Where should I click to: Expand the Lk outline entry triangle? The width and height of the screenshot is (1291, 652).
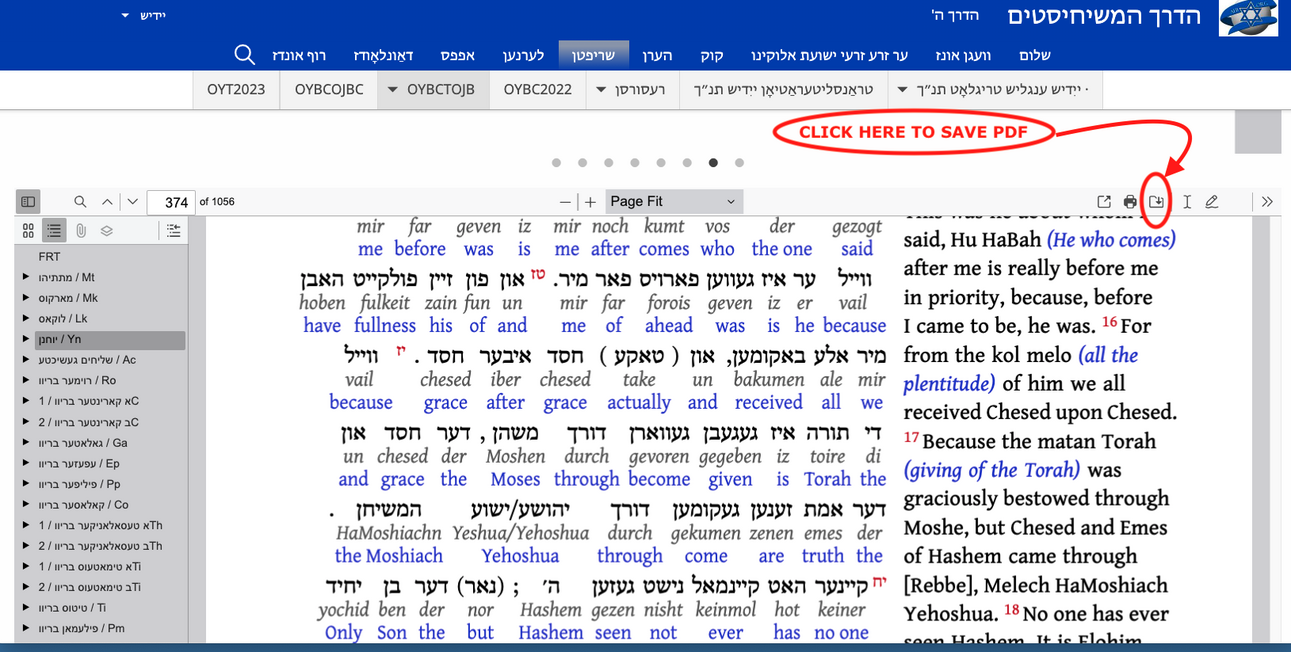(25, 319)
